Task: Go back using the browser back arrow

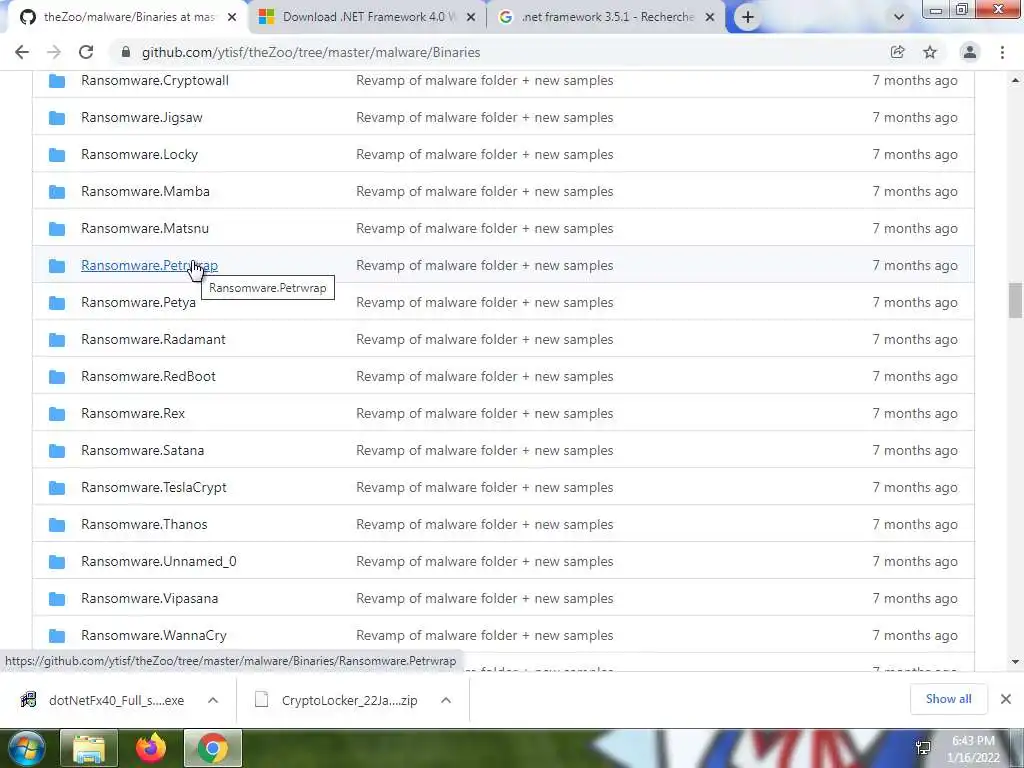Action: [22, 52]
